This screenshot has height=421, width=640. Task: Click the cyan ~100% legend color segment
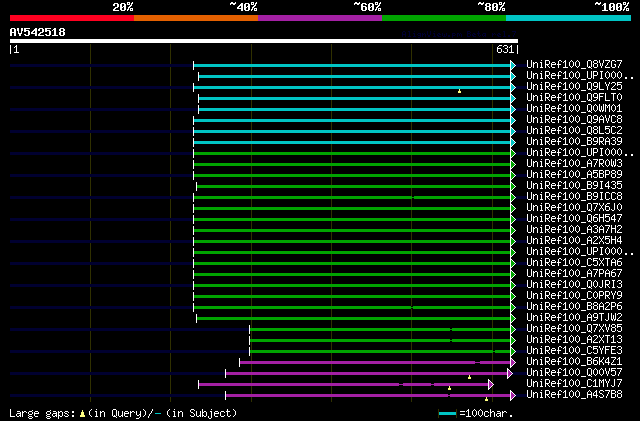pos(569,18)
